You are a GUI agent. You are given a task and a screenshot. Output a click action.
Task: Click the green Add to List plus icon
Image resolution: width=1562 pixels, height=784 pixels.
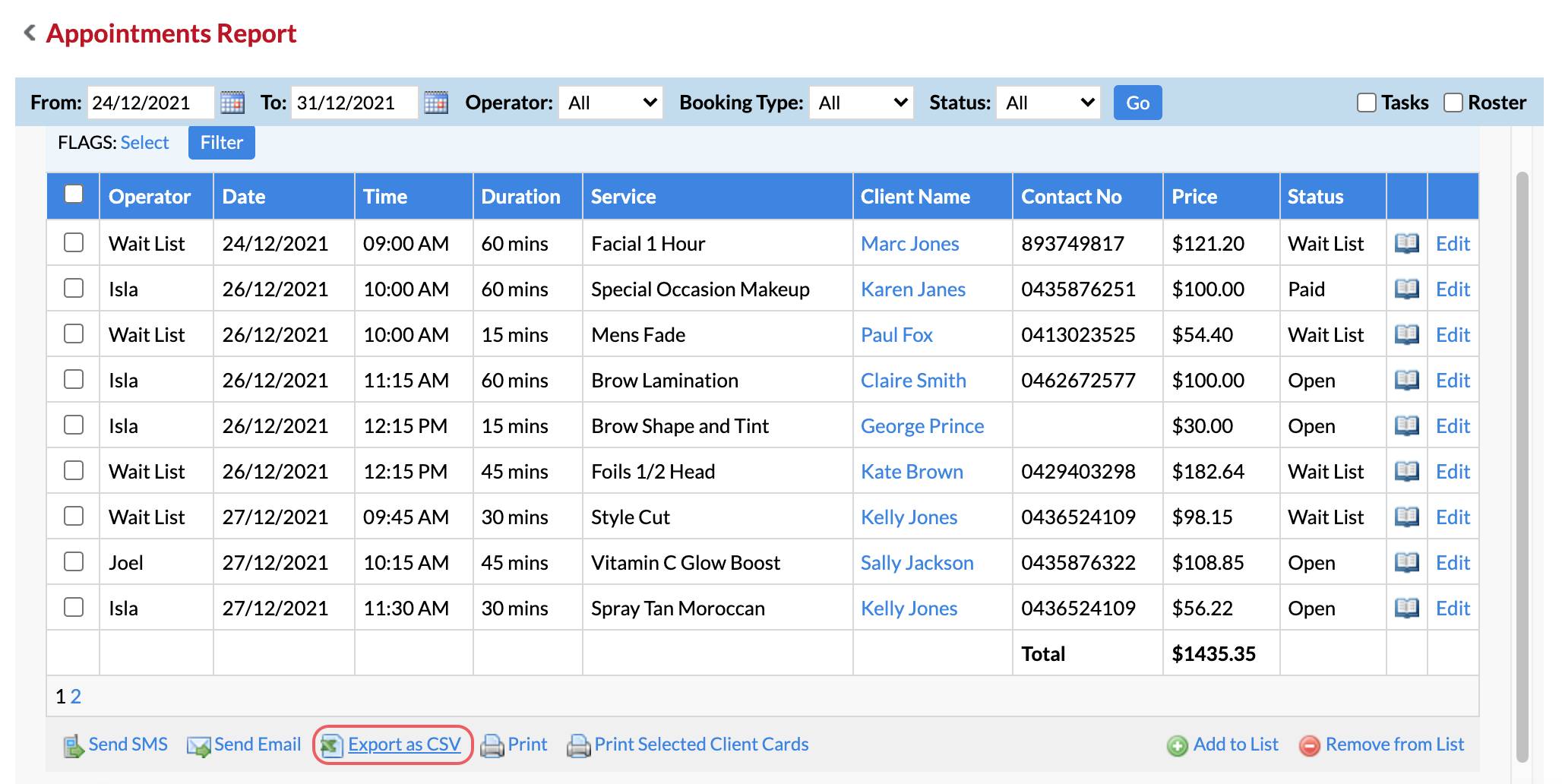tap(1178, 746)
